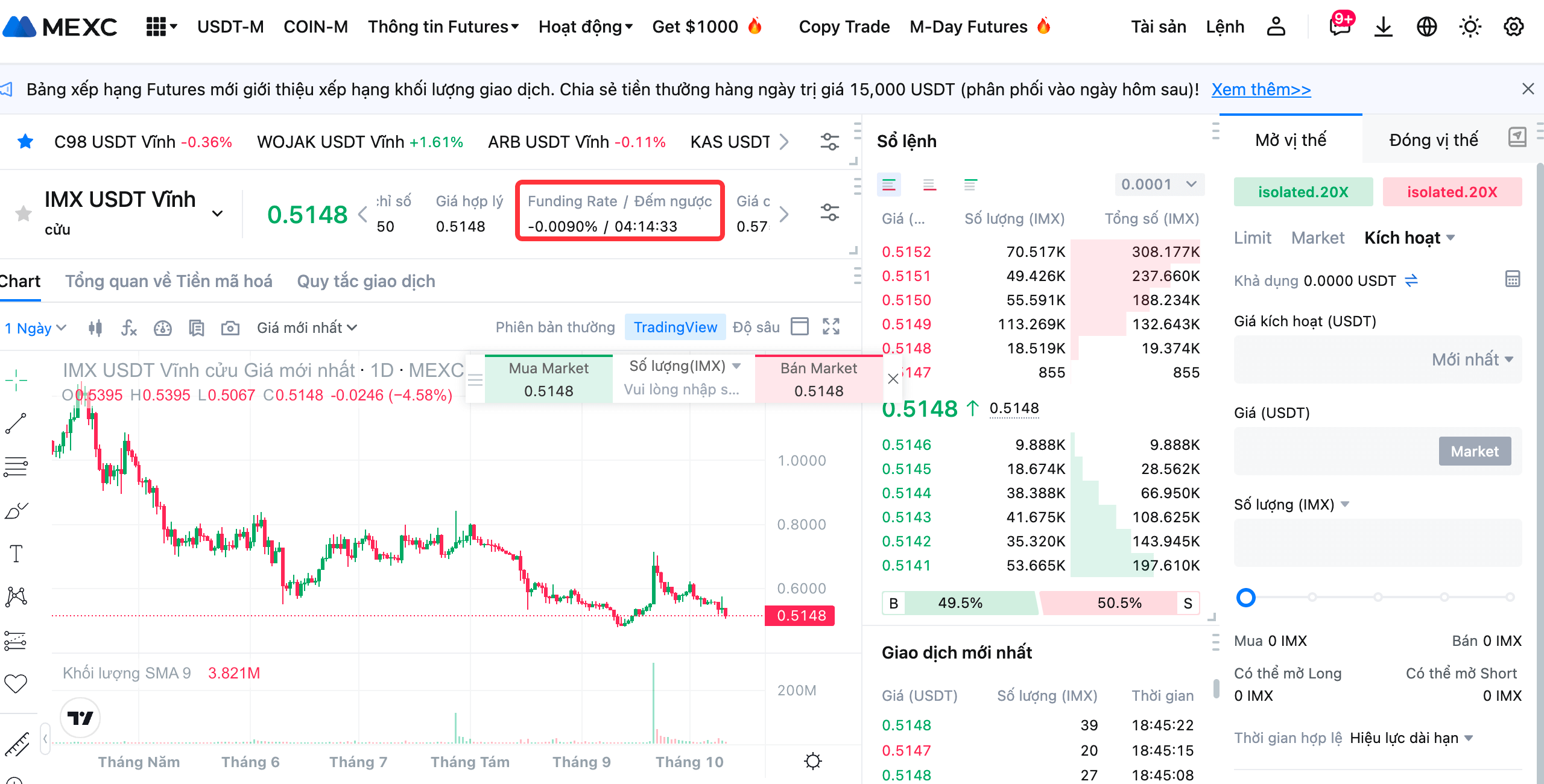
Task: Switch to Đóng vị thế tab
Action: [1433, 140]
